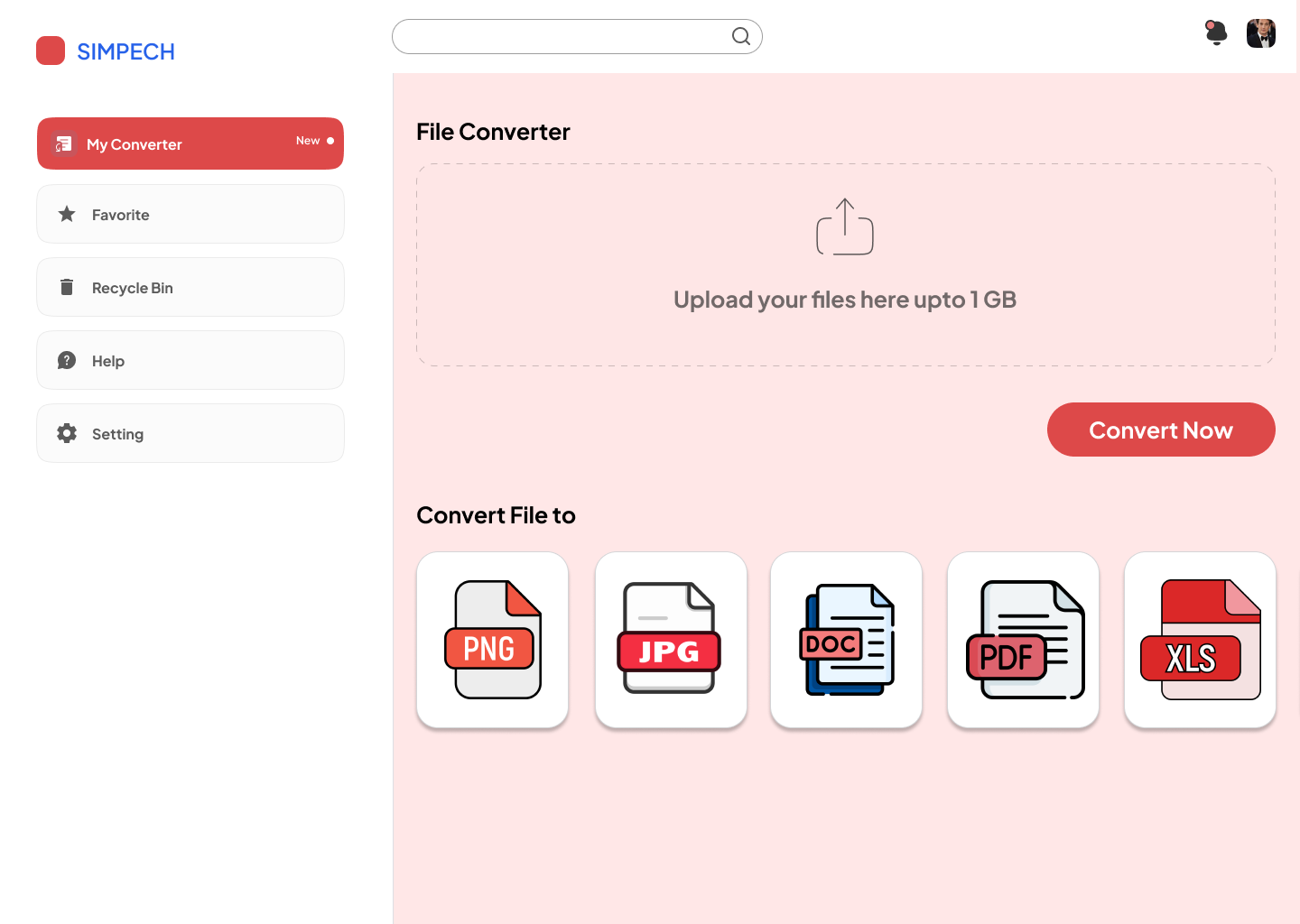This screenshot has width=1300, height=924.
Task: Click the red SIMPECH logo square
Action: pyautogui.click(x=51, y=51)
